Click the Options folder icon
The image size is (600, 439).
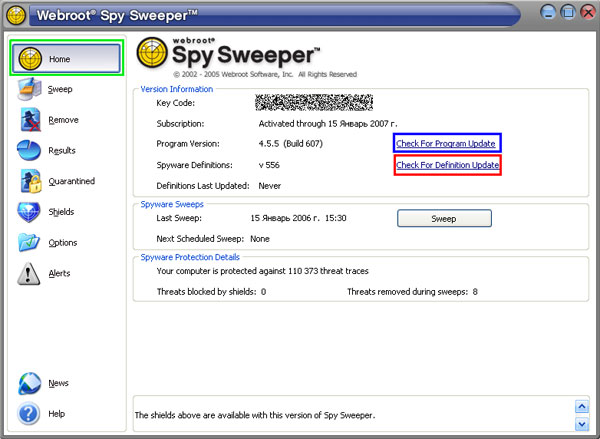29,242
